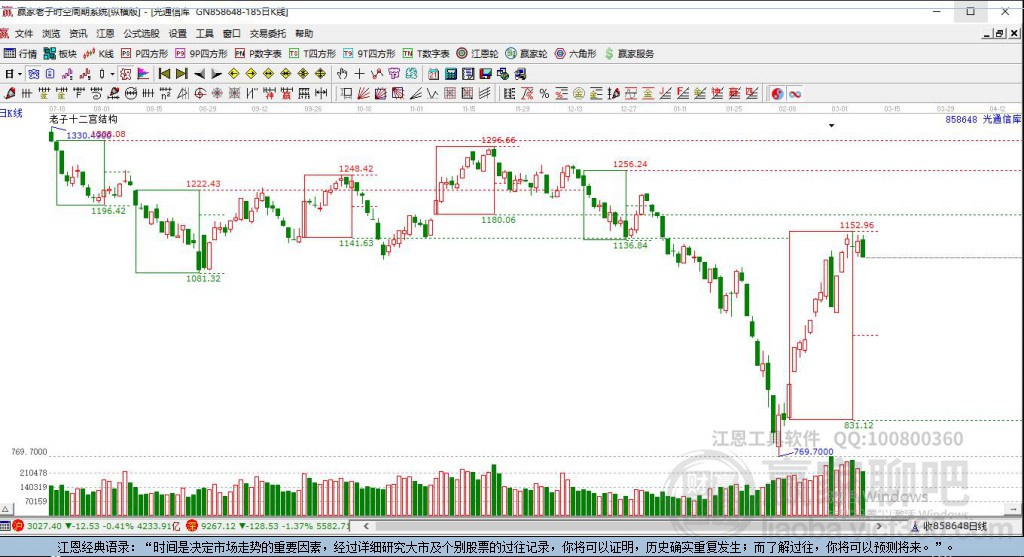This screenshot has width=1024, height=557.
Task: Open 江恩轮 Gann wheel icon
Action: (477, 54)
